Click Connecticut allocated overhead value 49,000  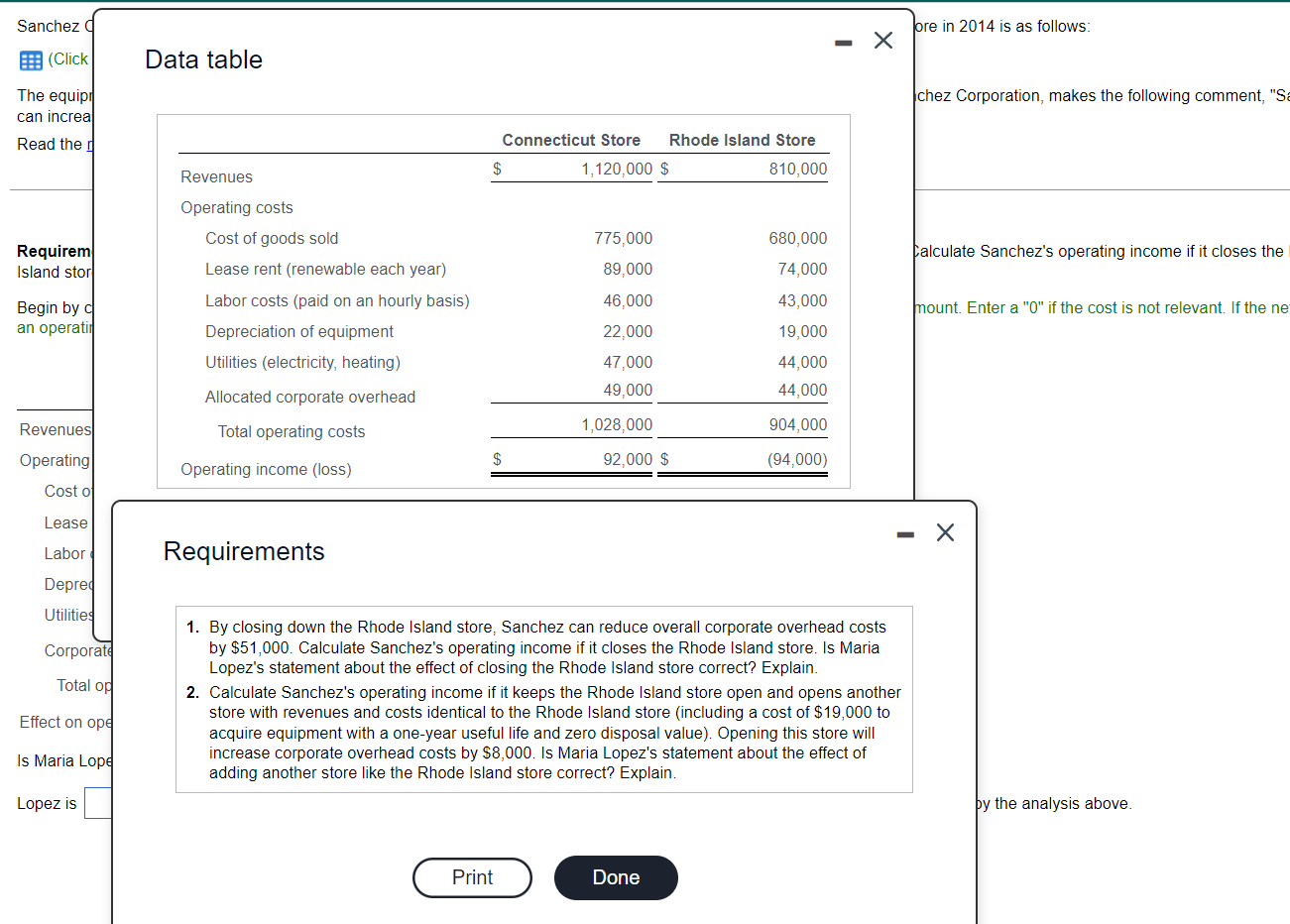coord(628,390)
